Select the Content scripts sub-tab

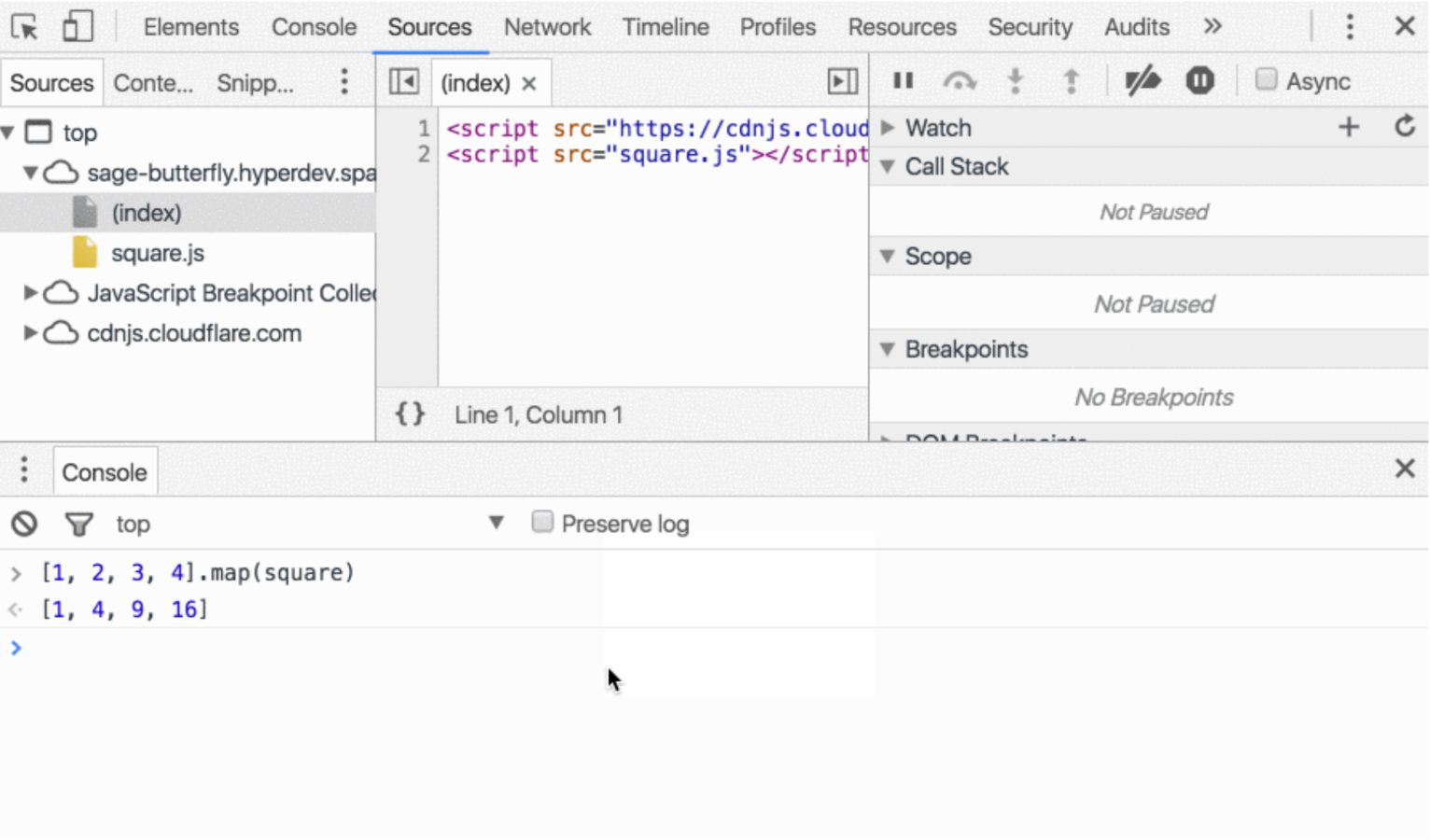click(153, 83)
